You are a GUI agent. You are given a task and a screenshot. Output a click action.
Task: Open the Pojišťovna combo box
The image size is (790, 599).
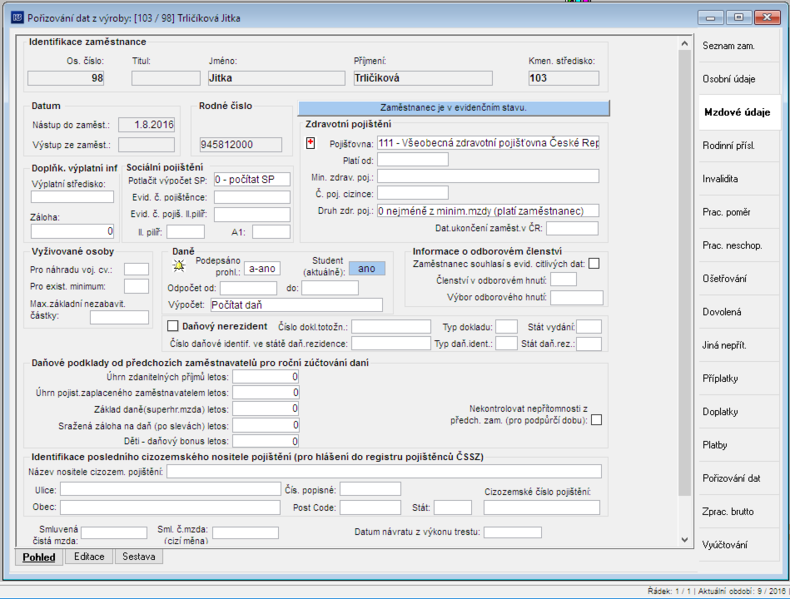[x=488, y=143]
